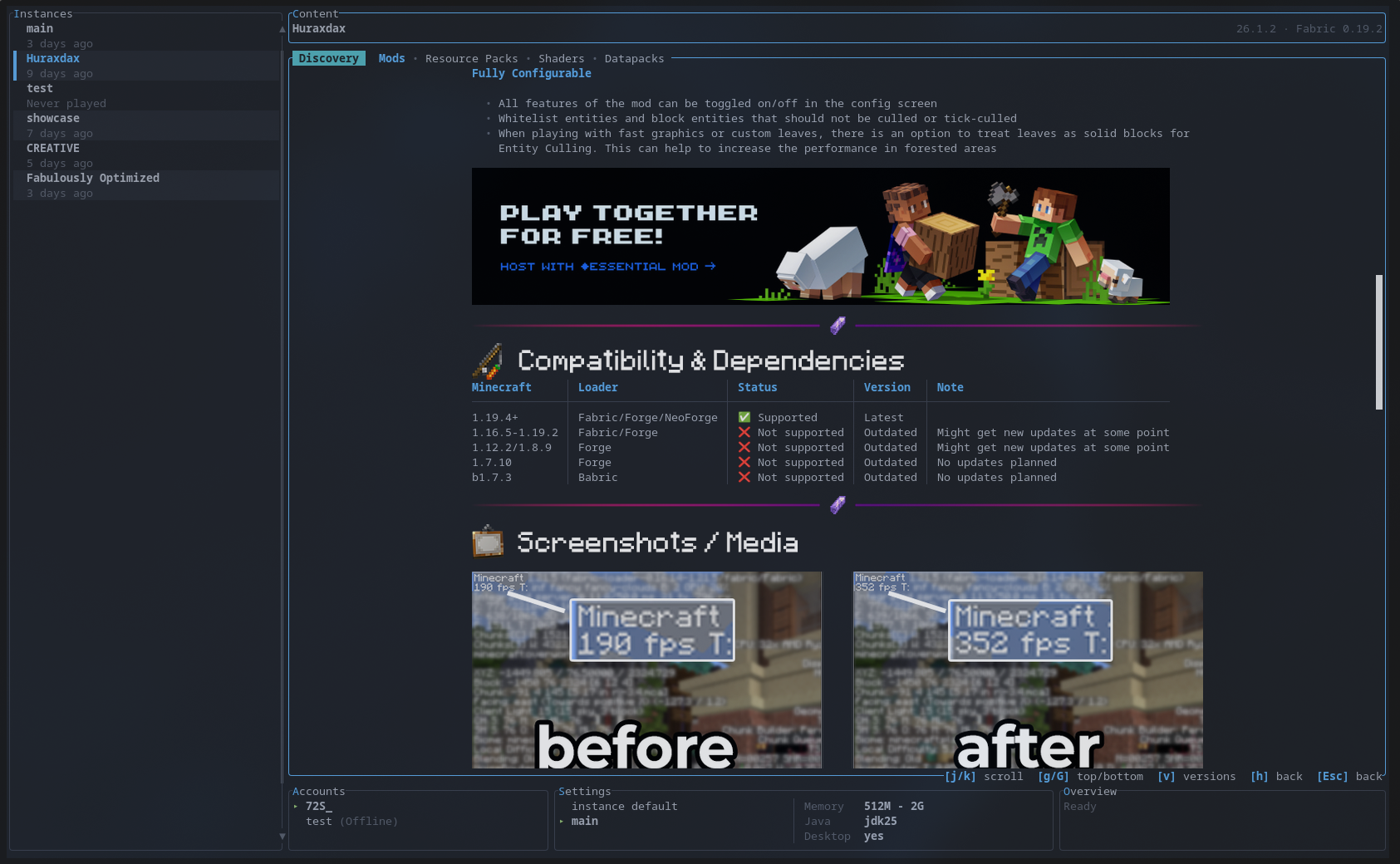Click the Compatibility & Dependencies heading
This screenshot has height=864, width=1400.
tap(711, 361)
